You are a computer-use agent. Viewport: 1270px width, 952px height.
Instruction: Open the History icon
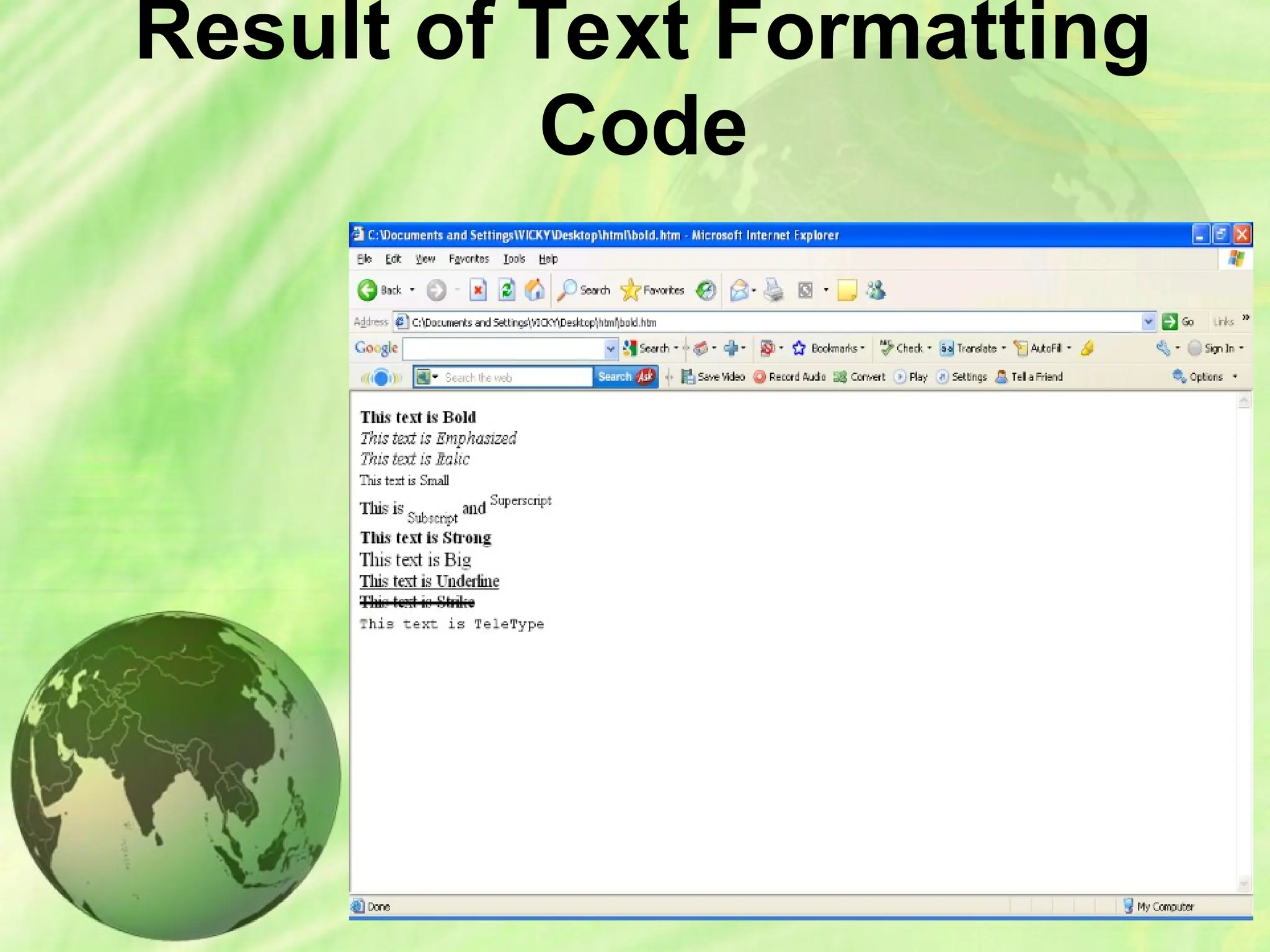tap(706, 290)
